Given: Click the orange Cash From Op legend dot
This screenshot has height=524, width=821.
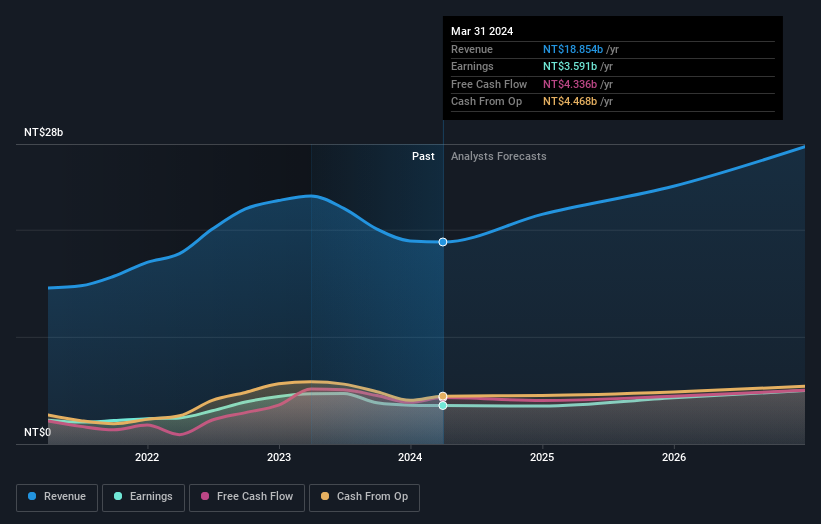Looking at the screenshot, I should click(325, 496).
